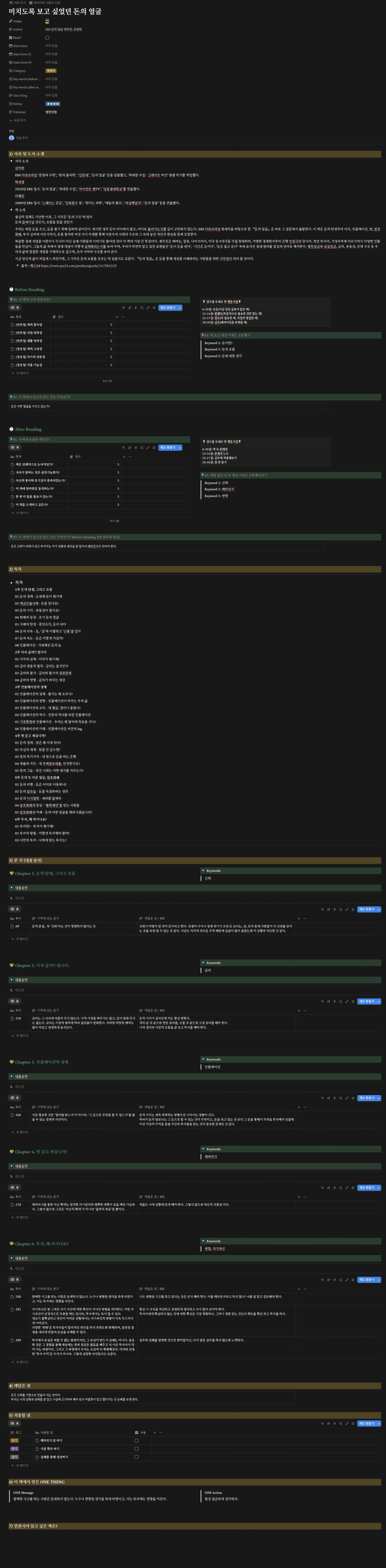Click automation lightning icon in Chapter 2 table

click(x=334, y=1001)
